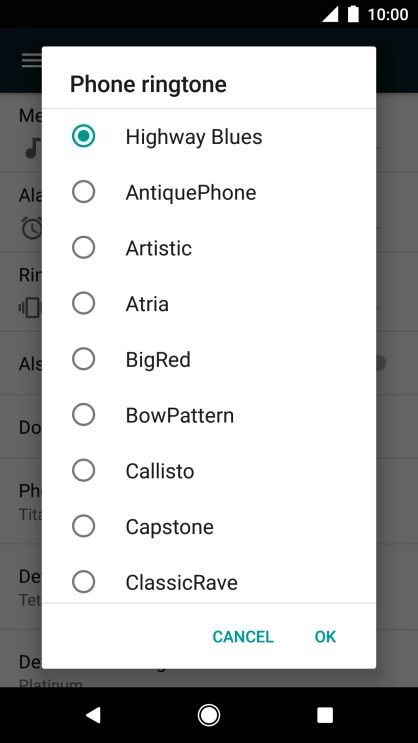Confirm the ringtone with the OK button
This screenshot has height=743, width=418.
[x=325, y=636]
